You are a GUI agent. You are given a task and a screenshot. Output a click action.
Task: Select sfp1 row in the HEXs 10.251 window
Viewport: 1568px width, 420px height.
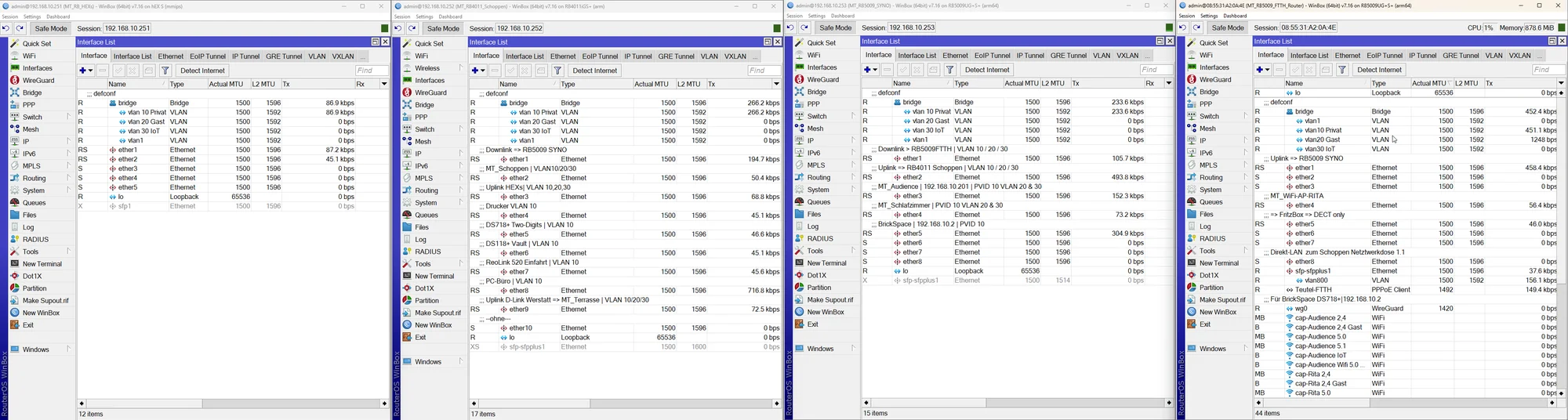[x=233, y=206]
